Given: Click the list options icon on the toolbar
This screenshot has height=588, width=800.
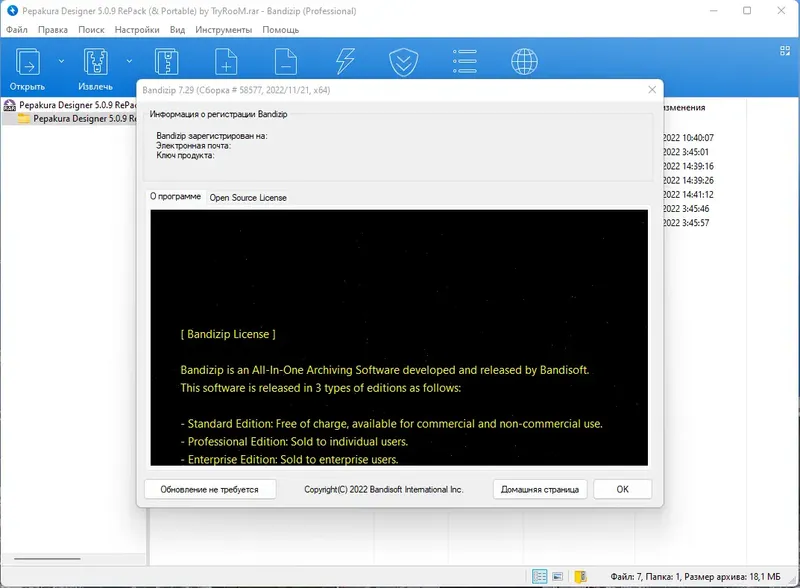Looking at the screenshot, I should (463, 62).
